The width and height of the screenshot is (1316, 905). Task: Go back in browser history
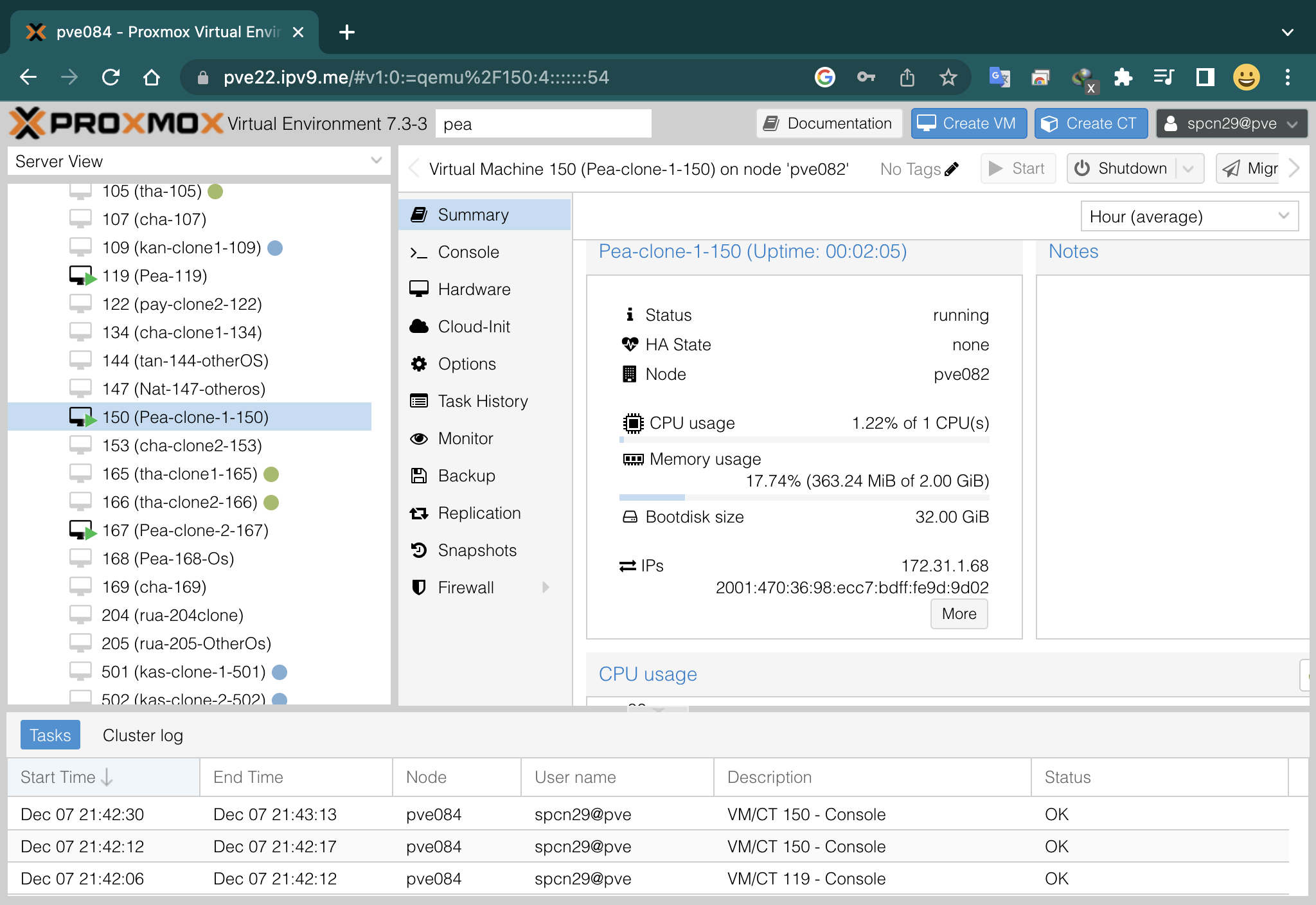click(28, 78)
